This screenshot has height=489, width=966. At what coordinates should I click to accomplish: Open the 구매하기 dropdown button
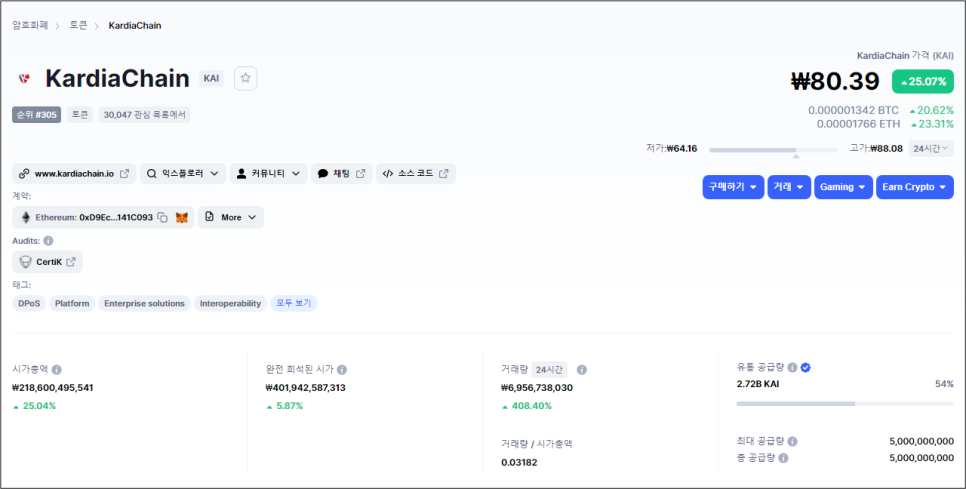(x=733, y=187)
